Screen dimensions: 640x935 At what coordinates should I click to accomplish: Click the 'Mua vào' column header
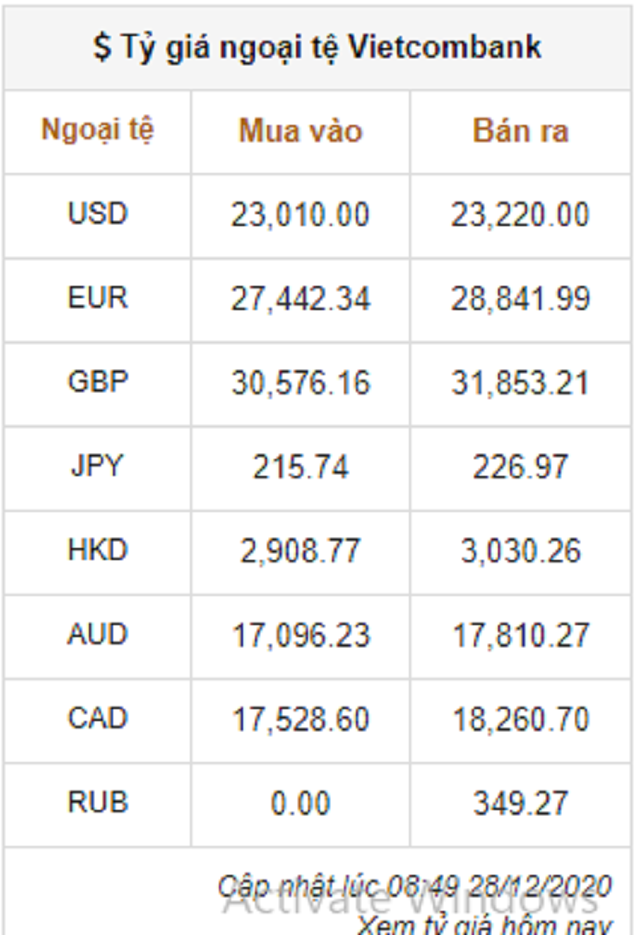pyautogui.click(x=300, y=131)
